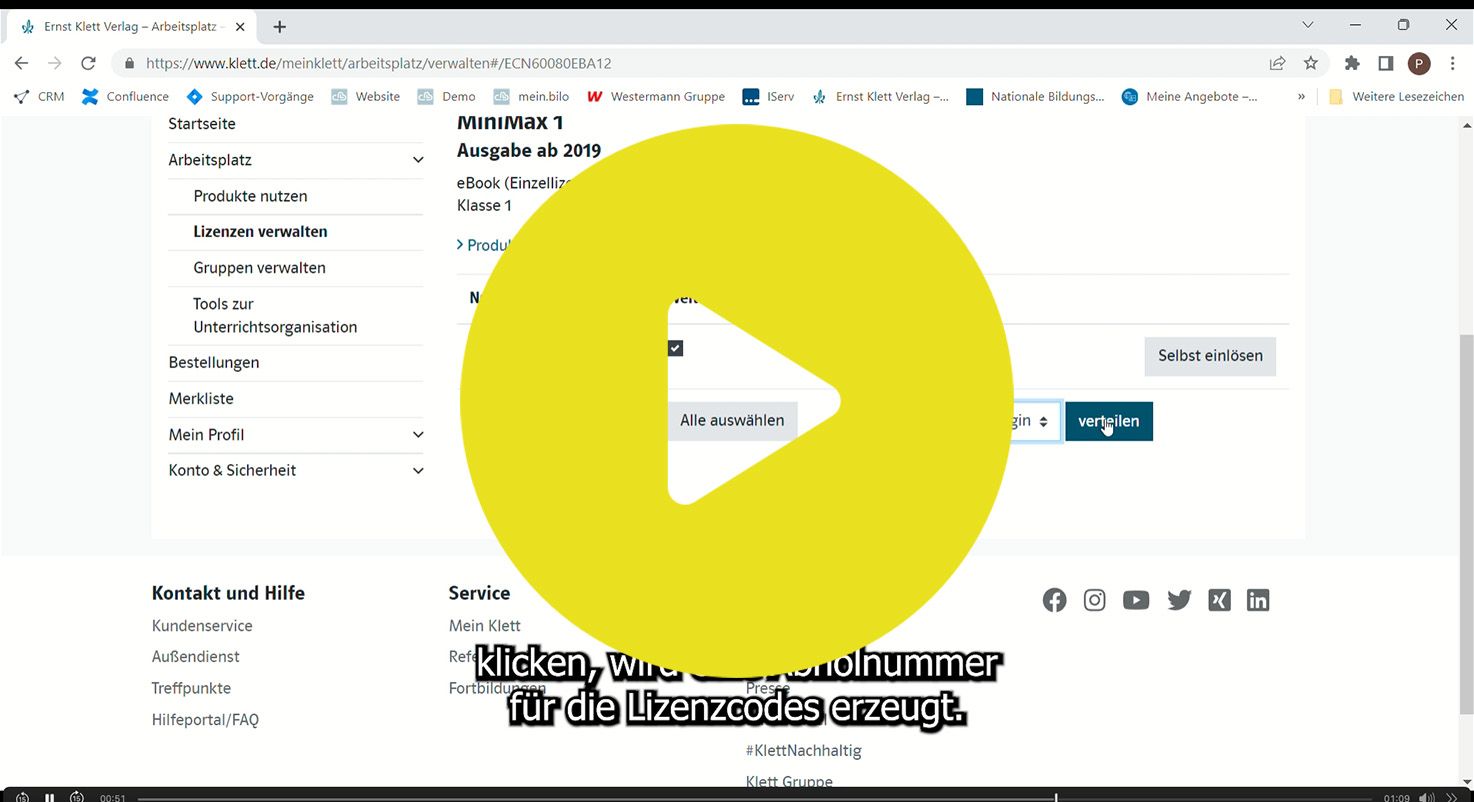This screenshot has height=802, width=1474.
Task: Open the Westermann Gruppe bookmark
Action: click(x=655, y=96)
